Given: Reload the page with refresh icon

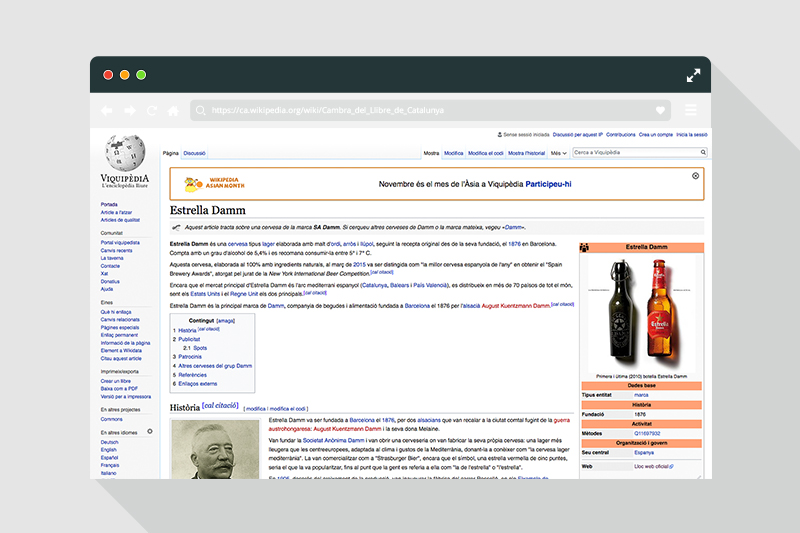Looking at the screenshot, I should 152,111.
